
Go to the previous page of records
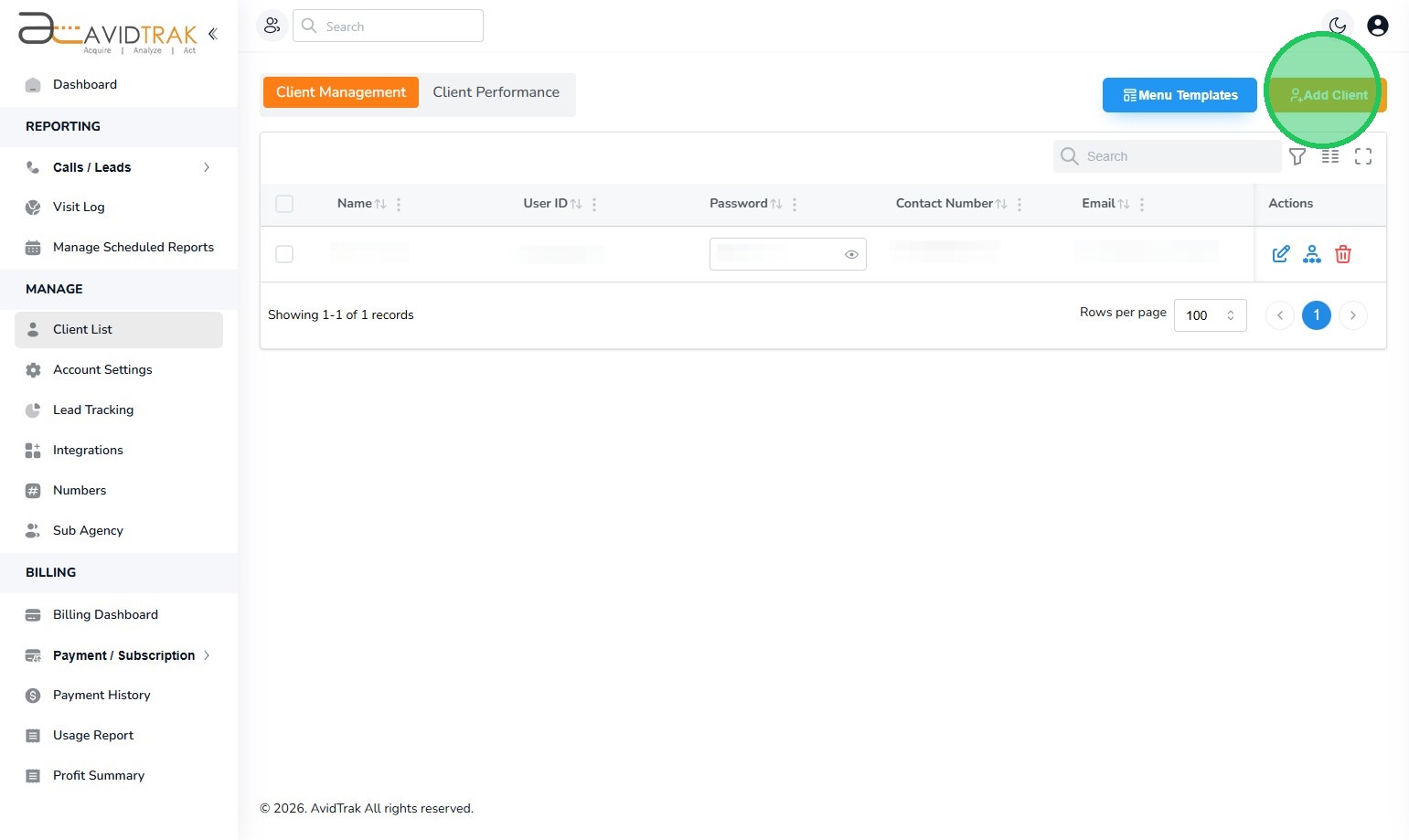click(1280, 315)
